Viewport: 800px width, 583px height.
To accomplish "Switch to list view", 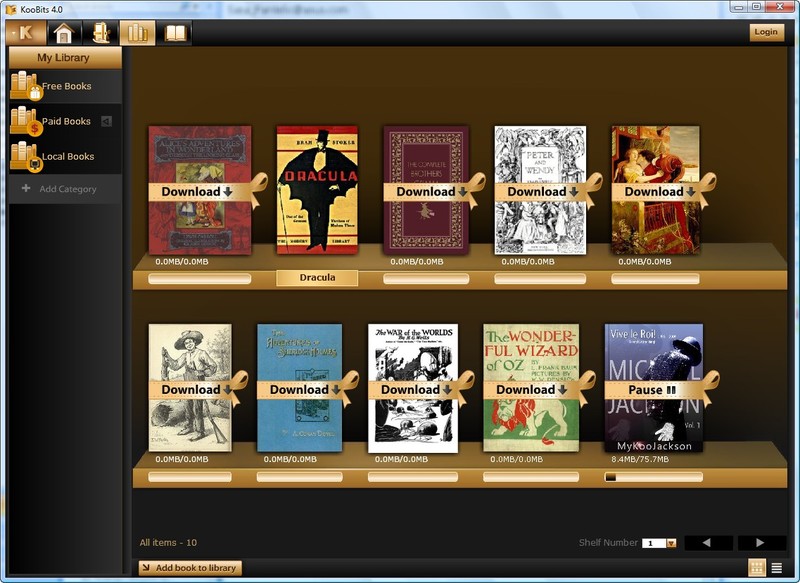I will (777, 567).
